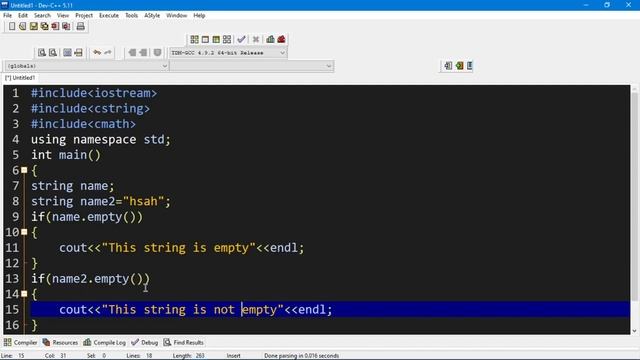Open the (globals) scope dropdown
The image size is (640, 360).
tap(86, 66)
